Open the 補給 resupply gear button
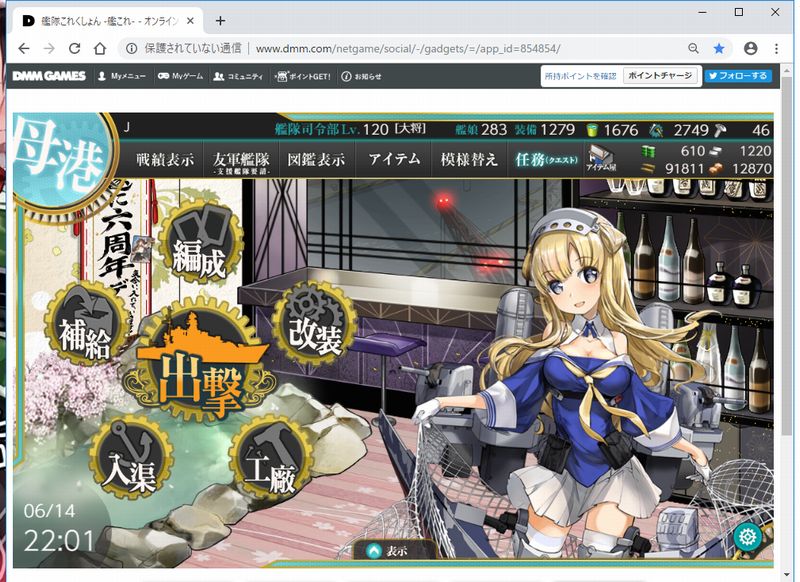This screenshot has width=800, height=582. coord(86,322)
